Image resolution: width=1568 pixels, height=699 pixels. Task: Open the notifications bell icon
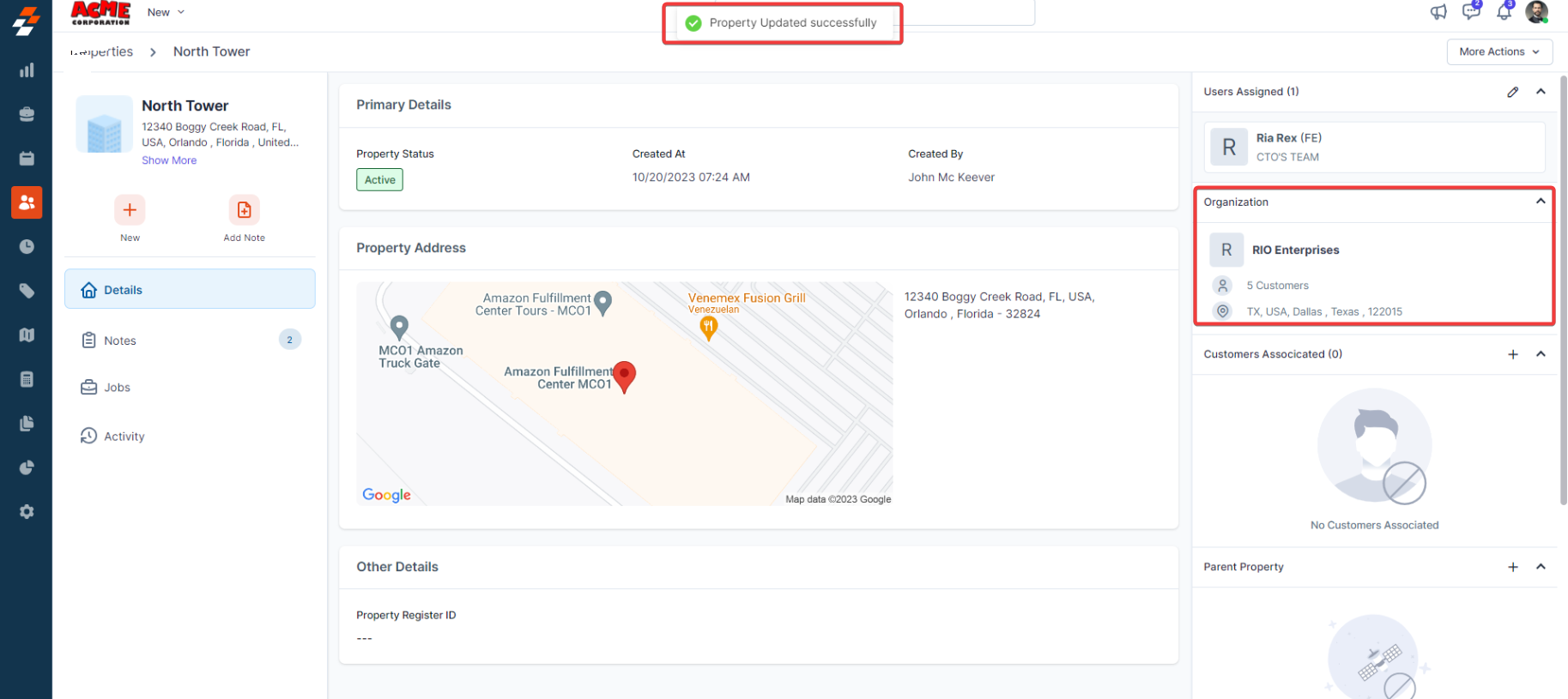[1504, 12]
